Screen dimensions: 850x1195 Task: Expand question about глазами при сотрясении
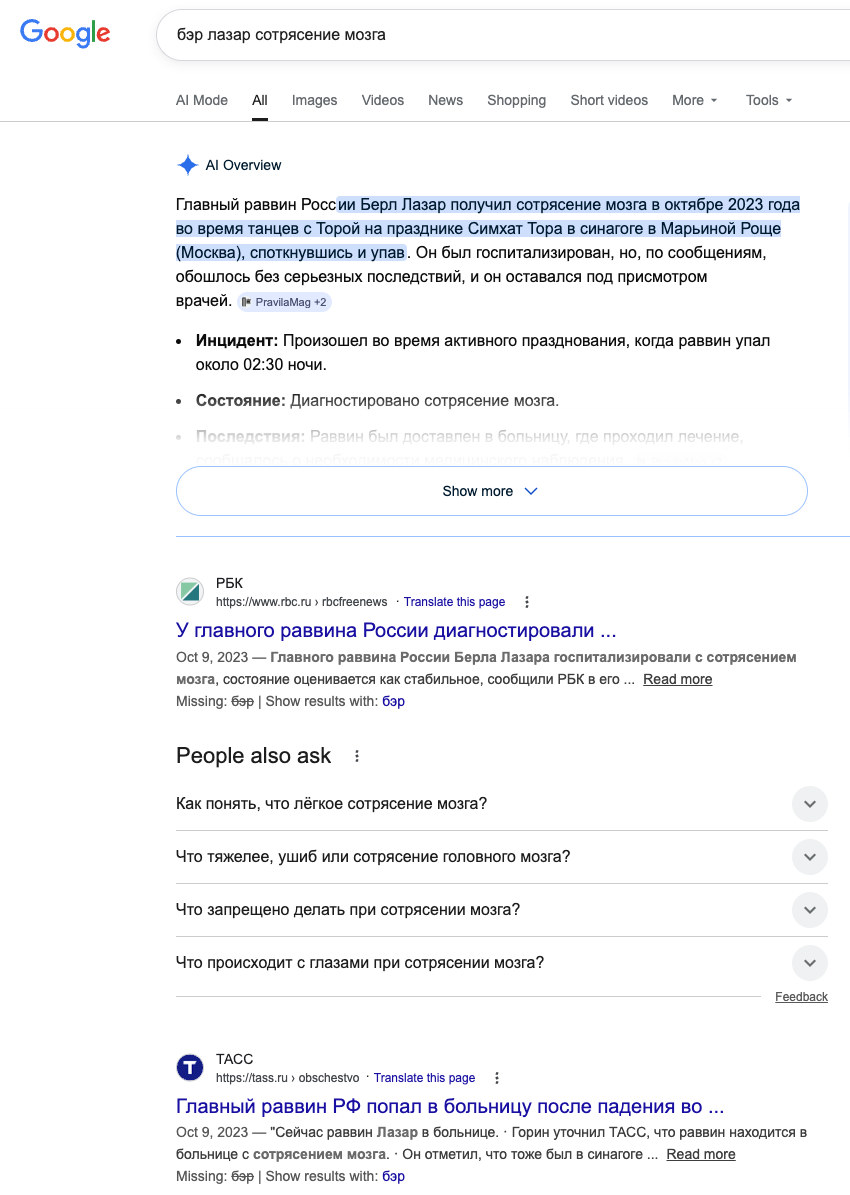coord(502,963)
